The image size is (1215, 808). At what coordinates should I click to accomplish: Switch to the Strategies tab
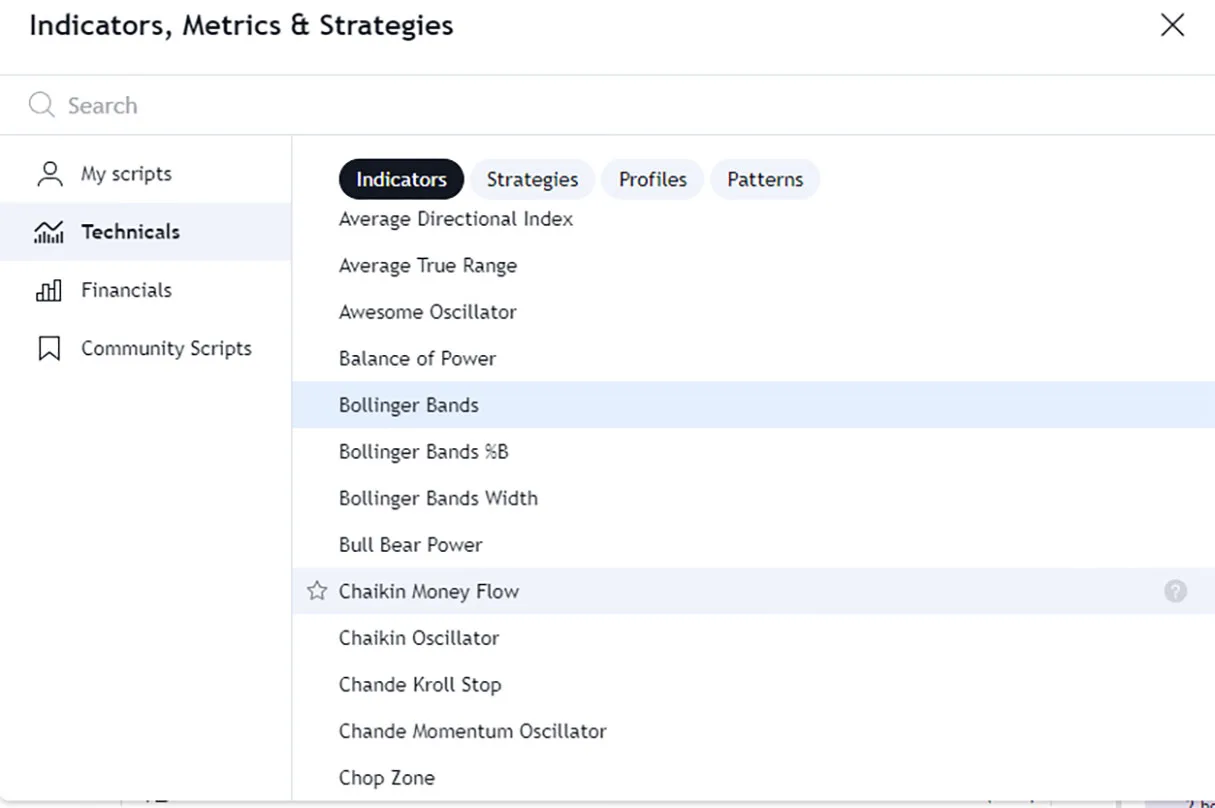click(532, 180)
